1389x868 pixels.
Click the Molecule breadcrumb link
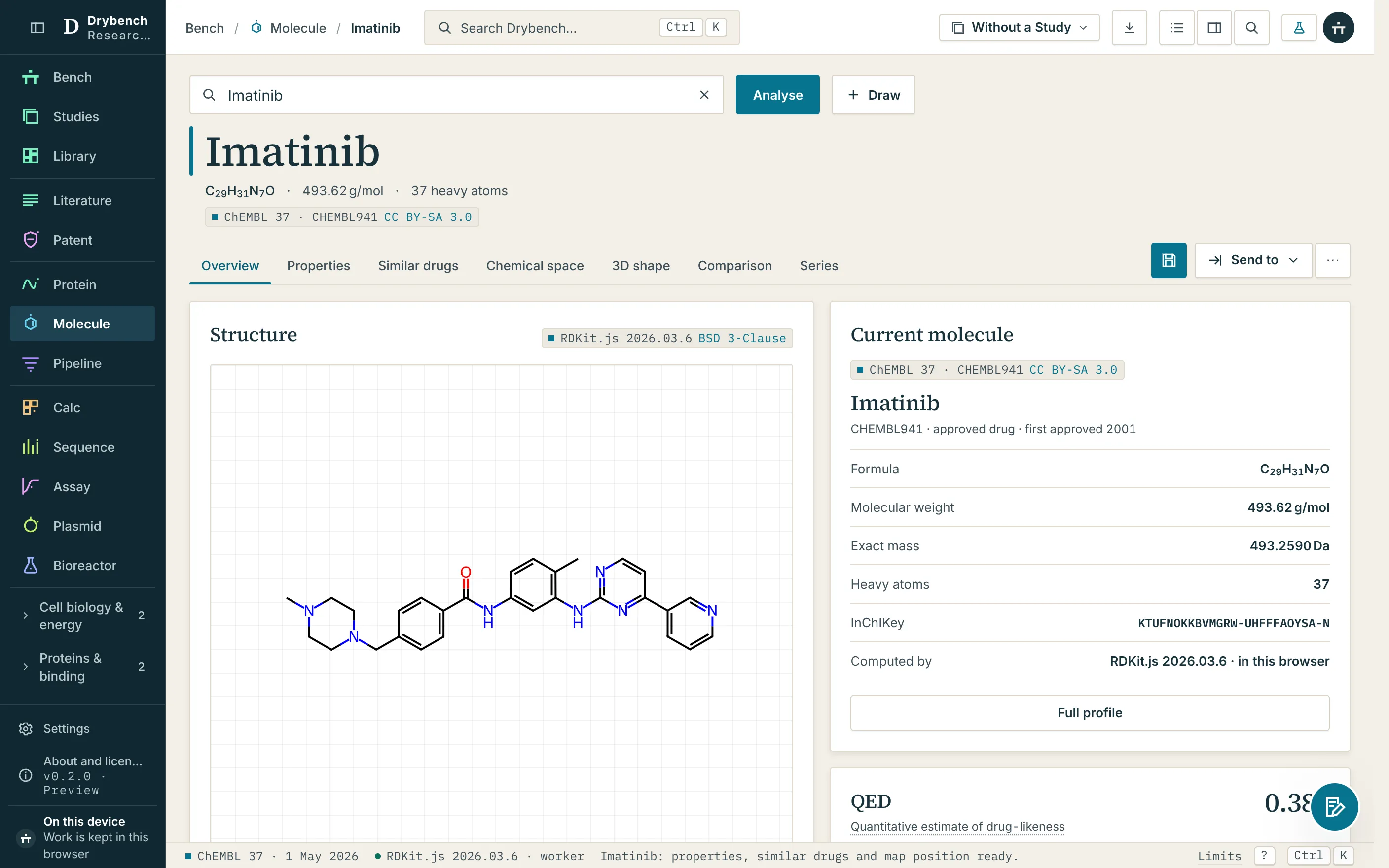289,28
